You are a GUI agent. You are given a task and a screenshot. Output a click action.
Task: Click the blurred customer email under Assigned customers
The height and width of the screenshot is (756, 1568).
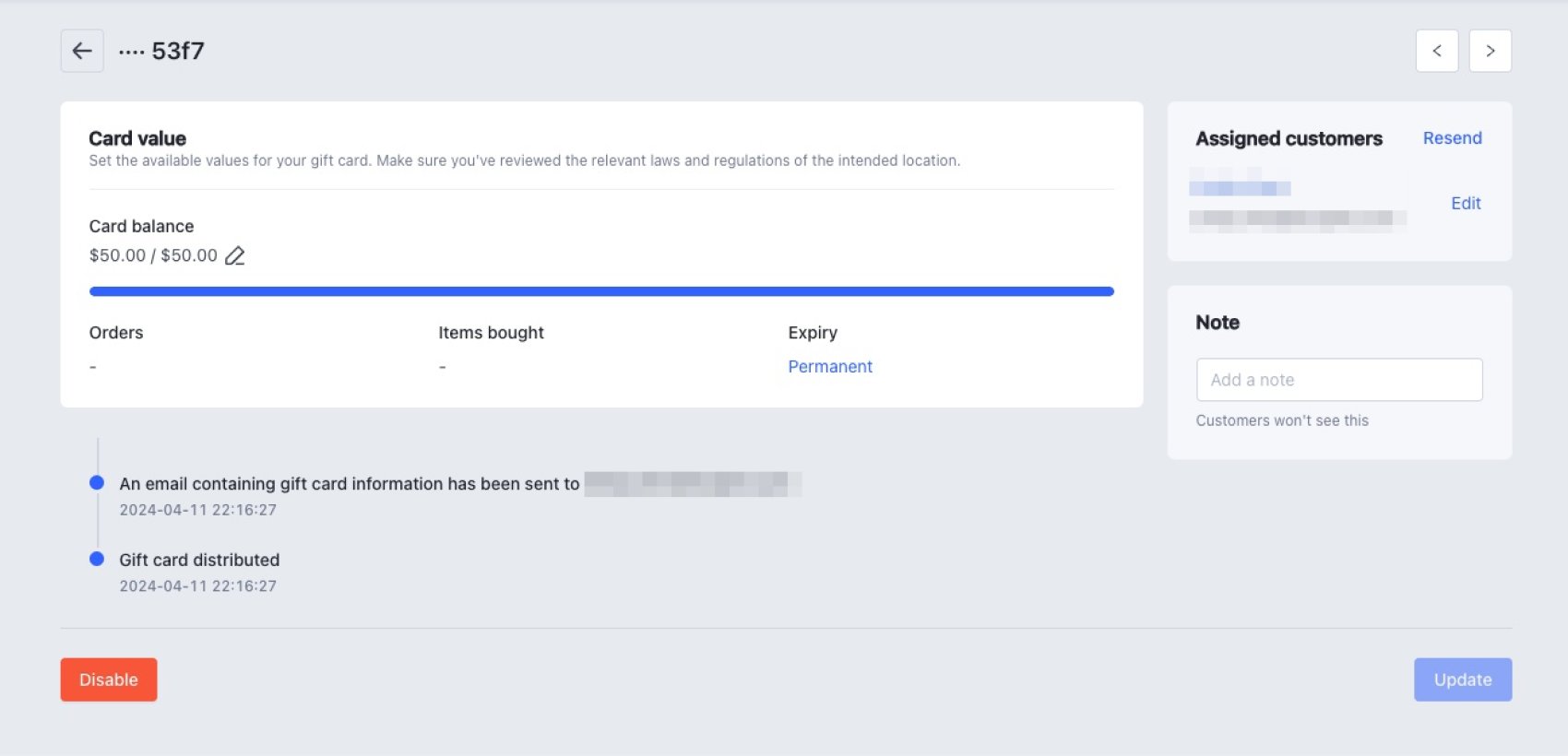[1296, 219]
